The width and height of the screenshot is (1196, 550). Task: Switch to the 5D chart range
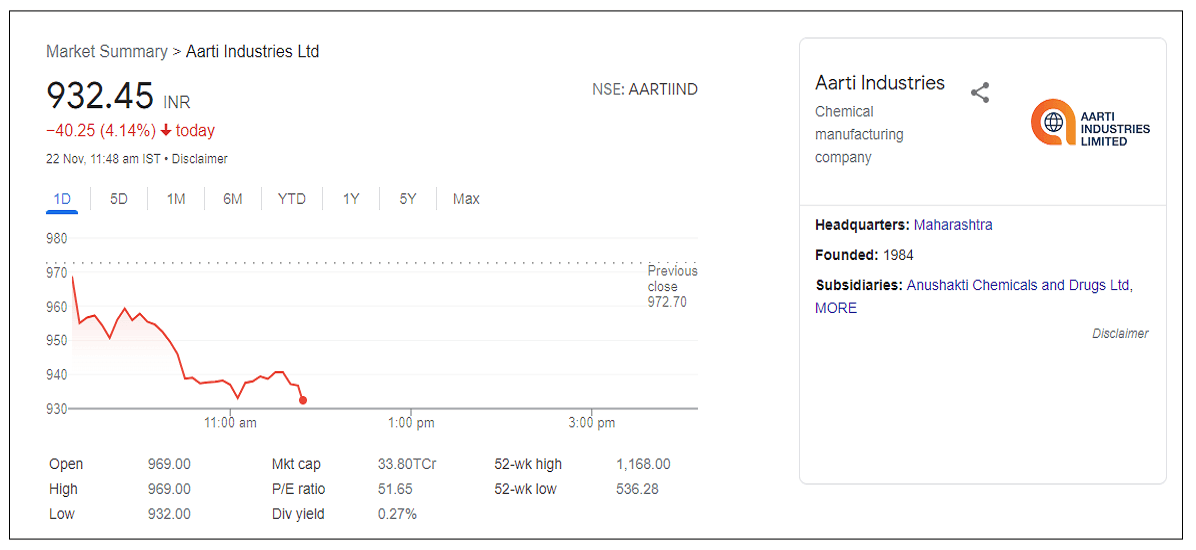pos(118,199)
